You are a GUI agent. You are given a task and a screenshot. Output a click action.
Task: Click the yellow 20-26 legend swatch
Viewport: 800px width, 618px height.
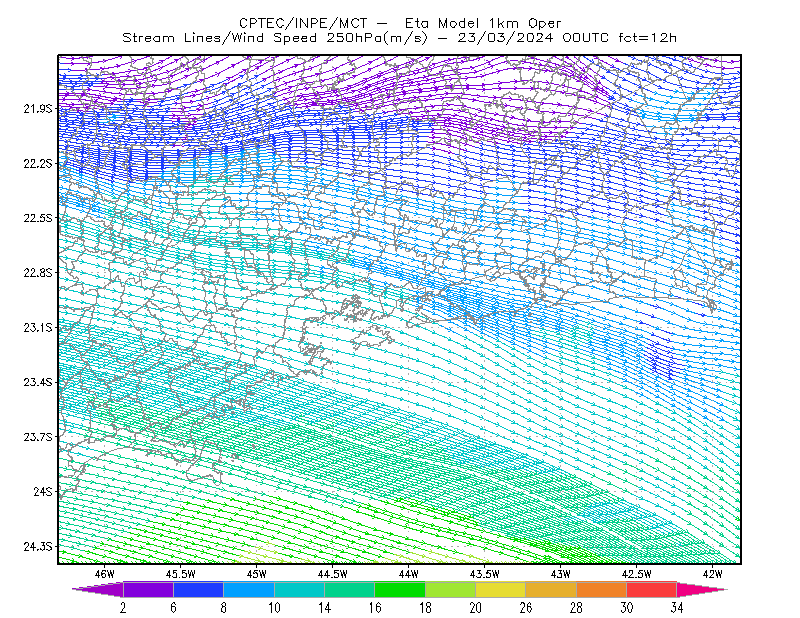[501, 589]
